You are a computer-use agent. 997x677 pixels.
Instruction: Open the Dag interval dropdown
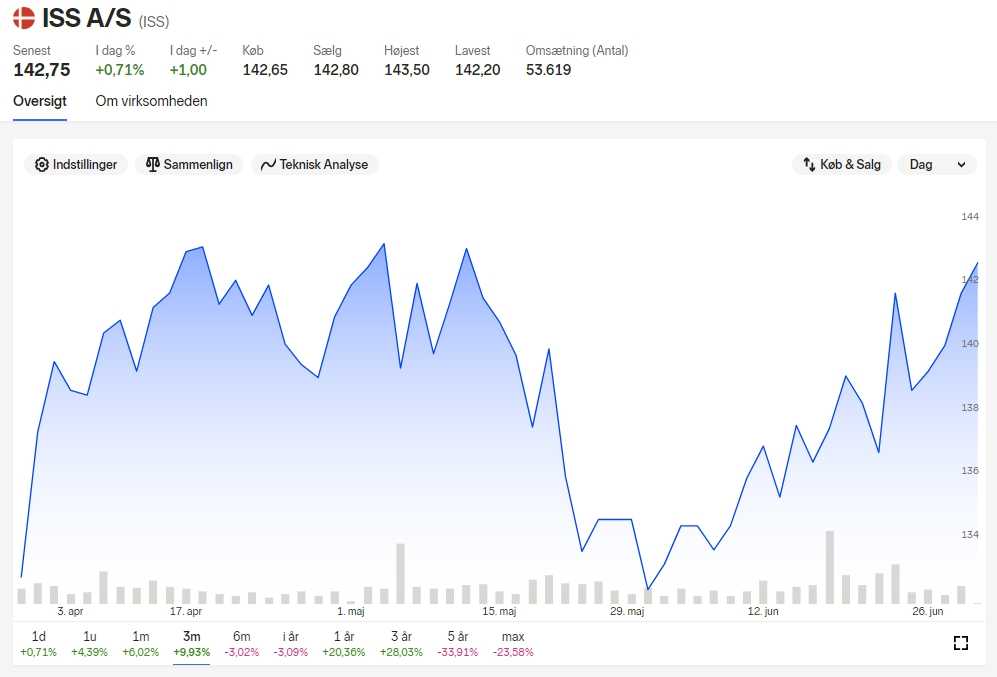(x=937, y=165)
